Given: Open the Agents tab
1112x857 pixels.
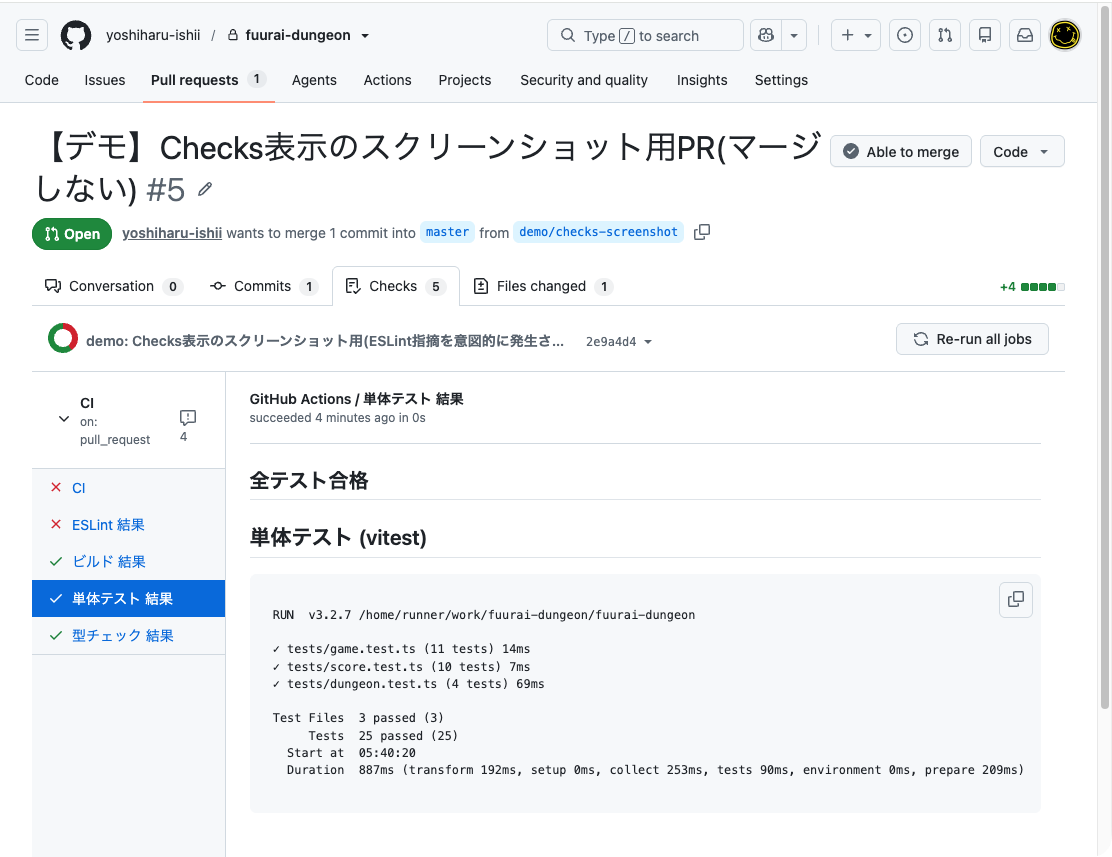Looking at the screenshot, I should 314,80.
